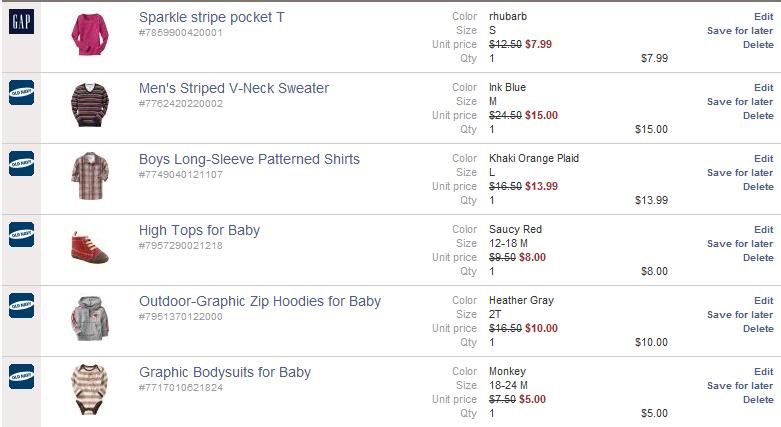Click Old Navy logo beside Zip Hoodies for Baby

click(21, 305)
